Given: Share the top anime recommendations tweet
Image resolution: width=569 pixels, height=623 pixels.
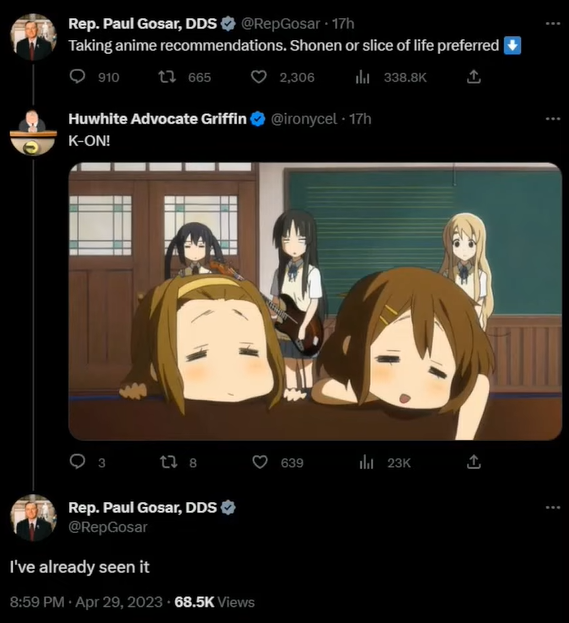Looking at the screenshot, I should (x=473, y=77).
